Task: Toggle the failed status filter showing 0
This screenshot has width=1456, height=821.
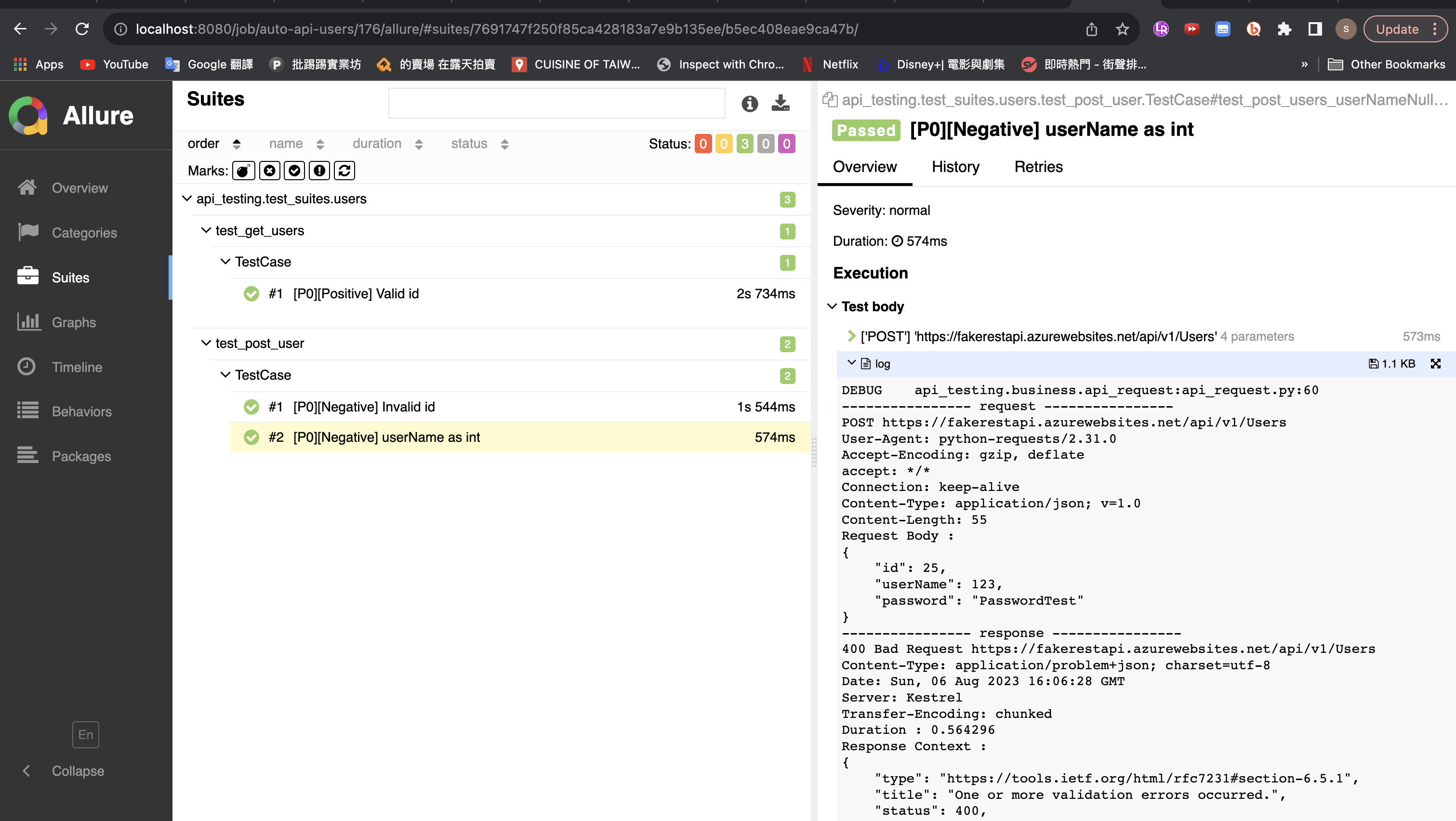Action: pos(702,144)
